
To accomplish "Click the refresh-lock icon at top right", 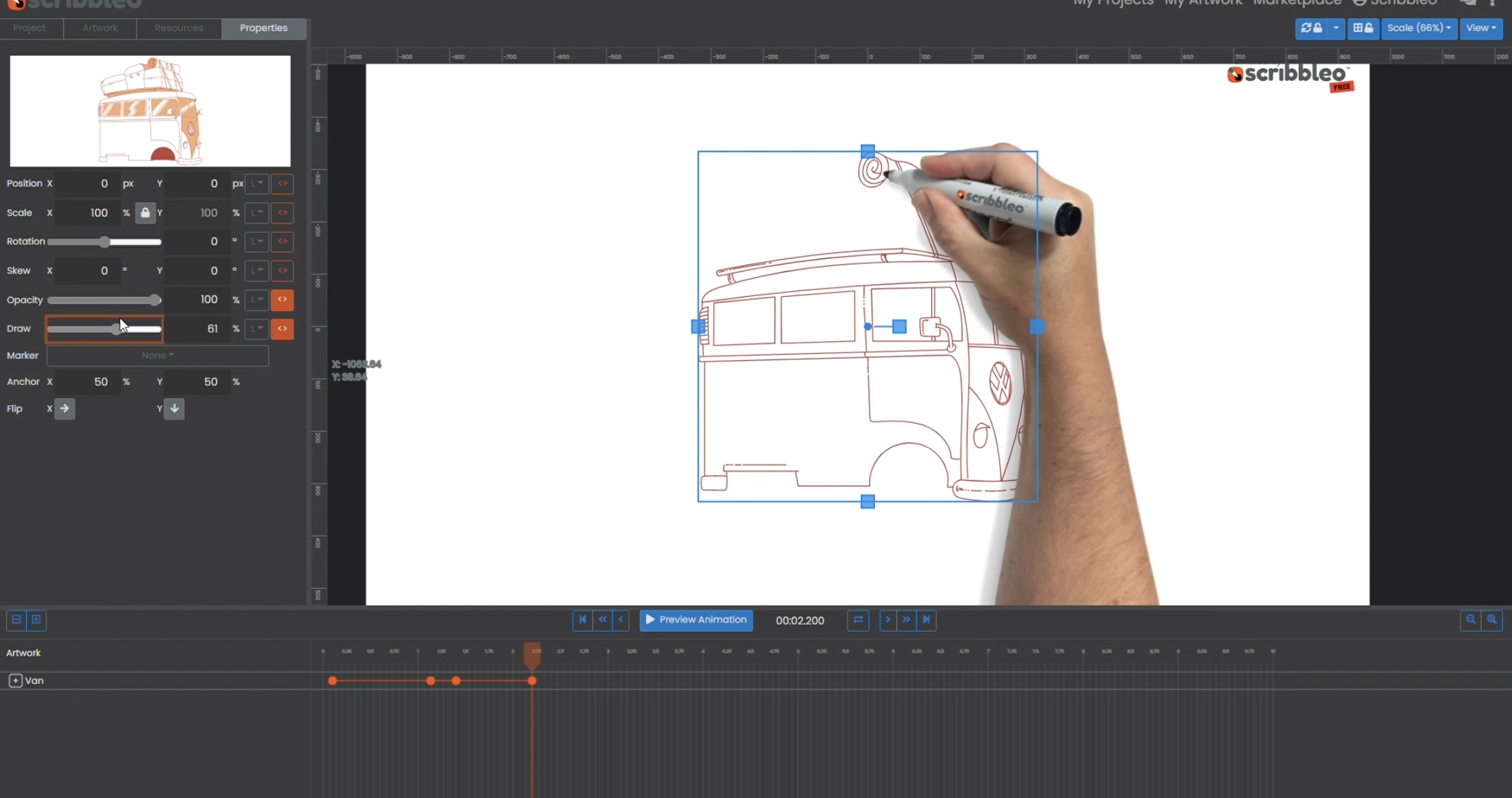I will [x=1313, y=28].
